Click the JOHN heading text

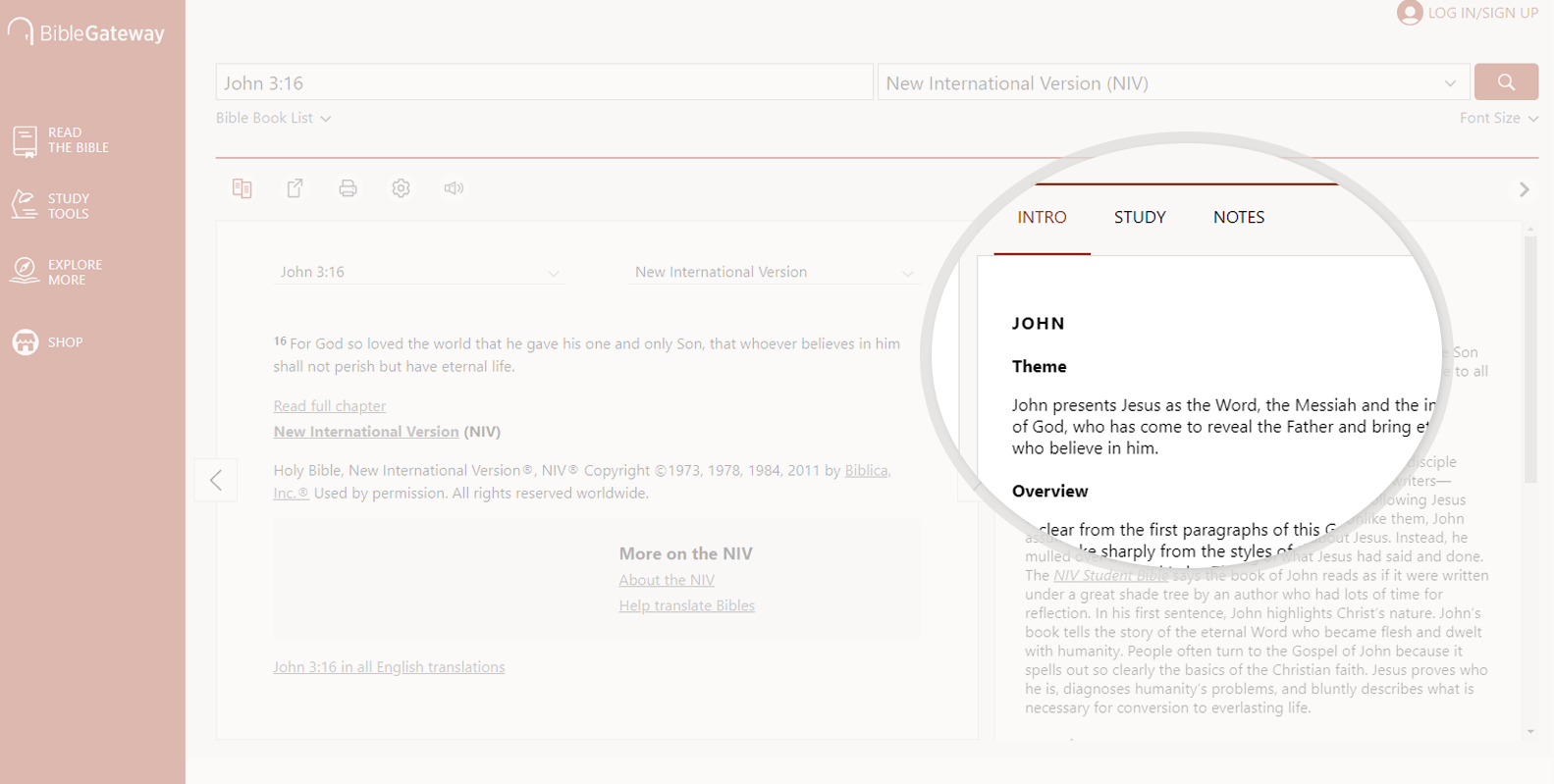pos(1039,324)
